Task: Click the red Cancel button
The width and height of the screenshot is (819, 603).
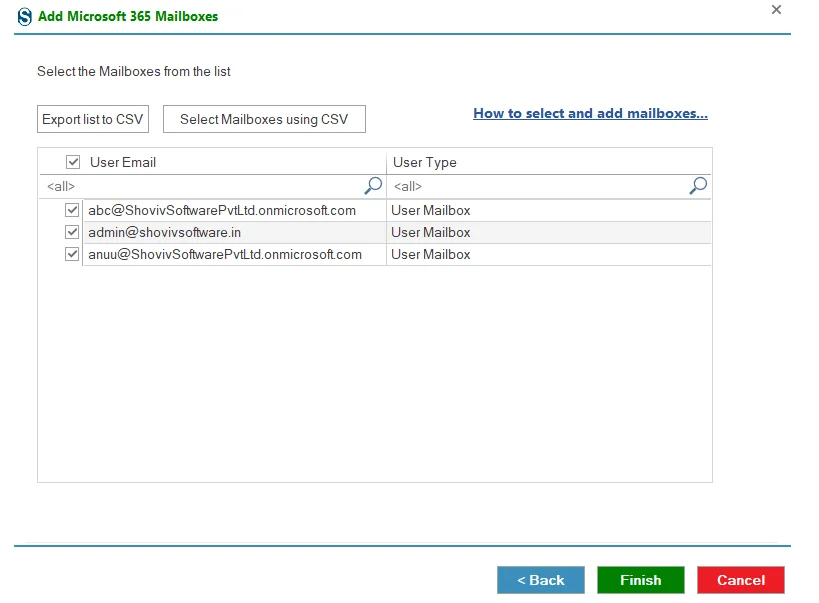Action: click(741, 580)
